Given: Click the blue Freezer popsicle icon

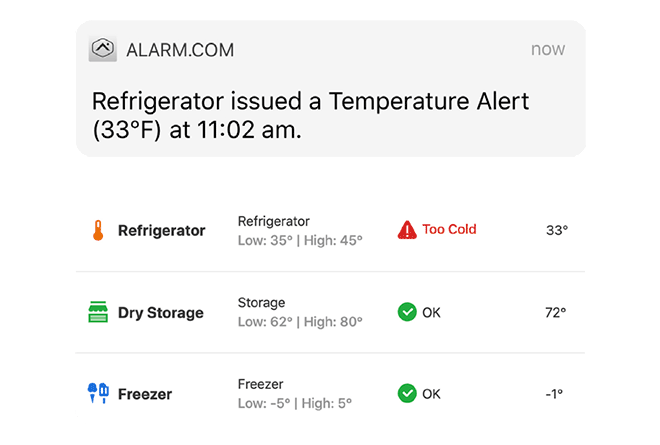Looking at the screenshot, I should click(97, 394).
